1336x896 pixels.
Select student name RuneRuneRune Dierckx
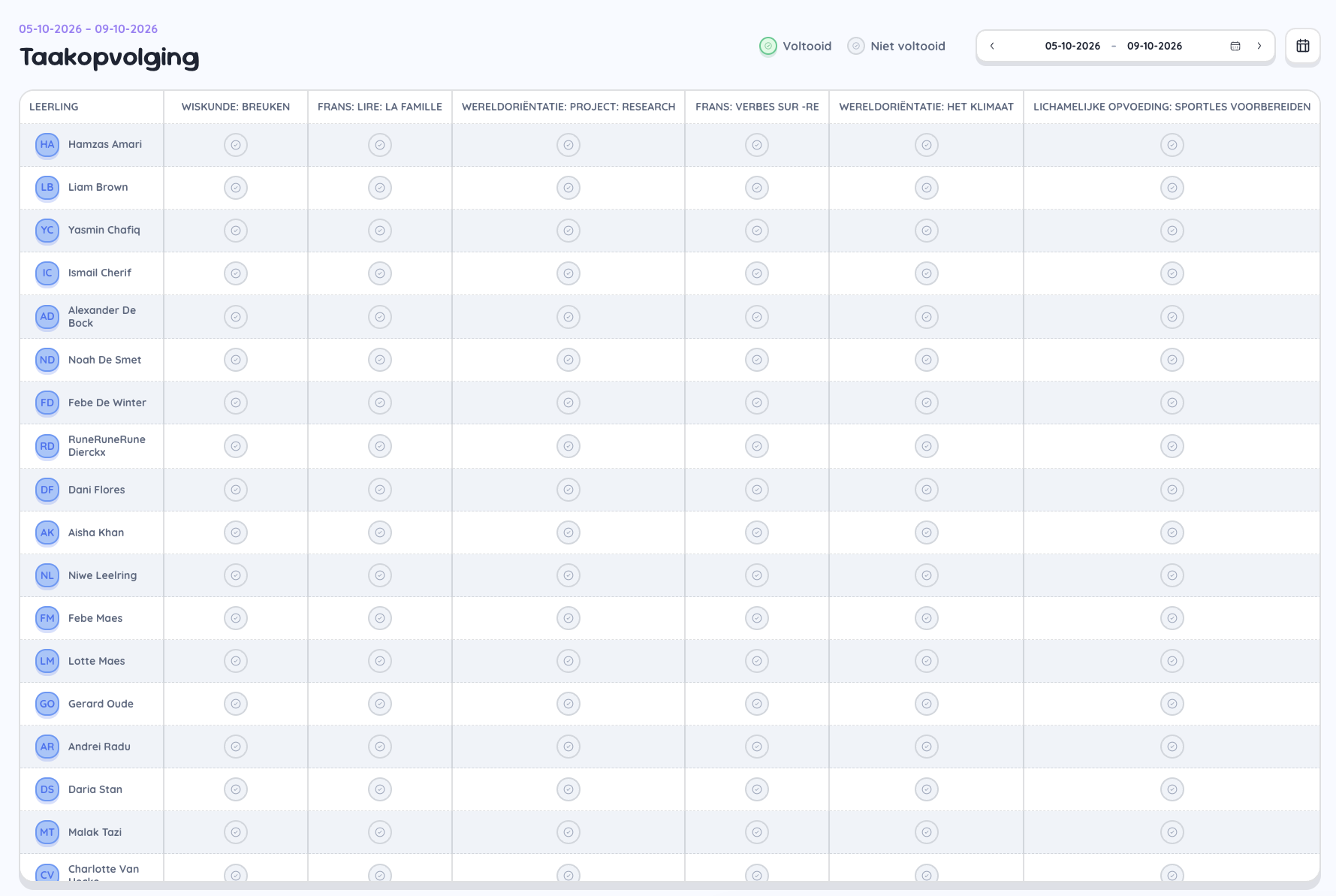(107, 445)
